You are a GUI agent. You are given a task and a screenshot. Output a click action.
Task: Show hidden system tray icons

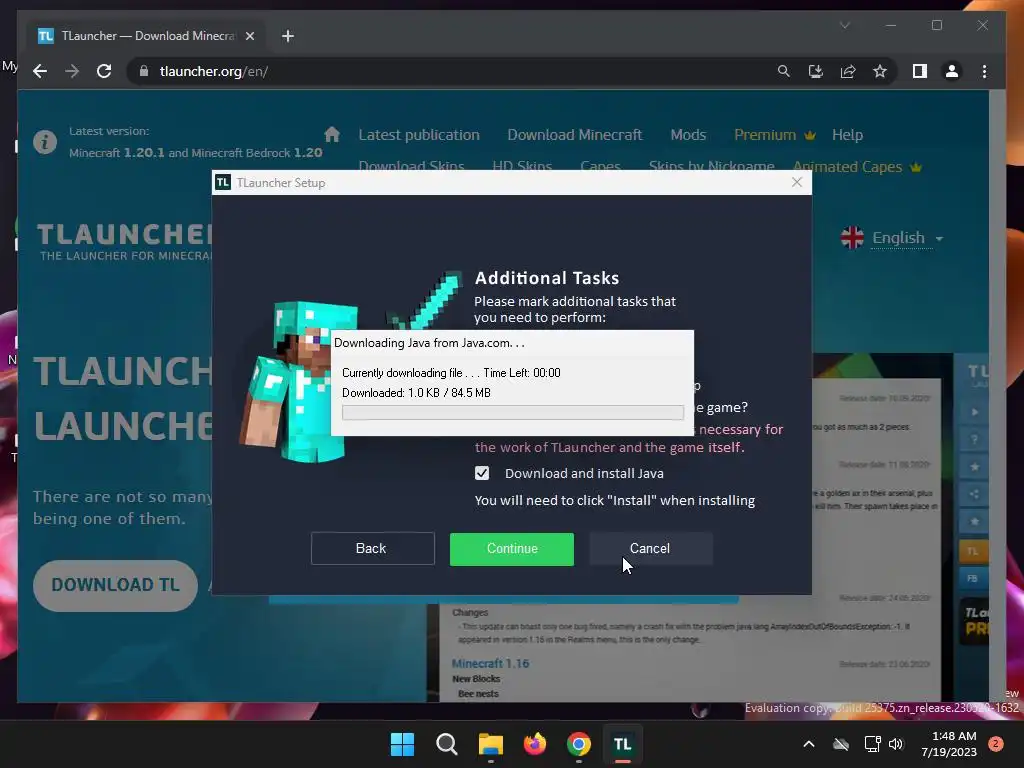pos(808,744)
